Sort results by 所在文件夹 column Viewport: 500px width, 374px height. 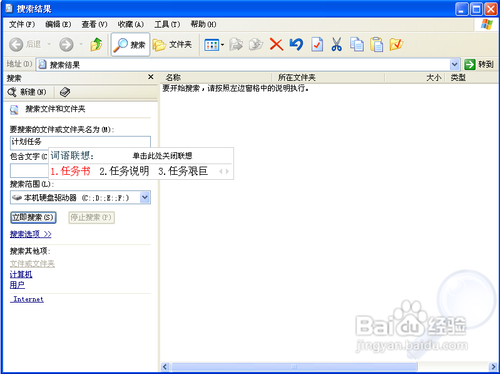tap(328, 77)
